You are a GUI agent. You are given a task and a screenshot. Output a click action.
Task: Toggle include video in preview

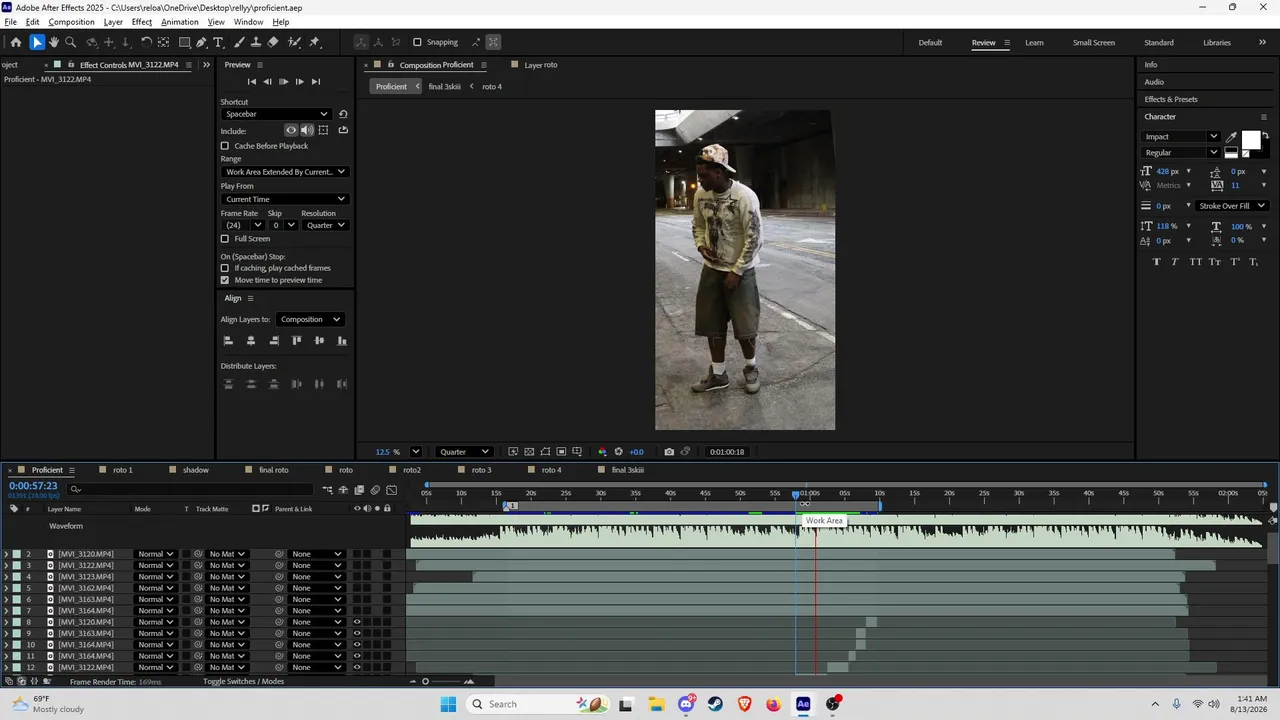291,130
